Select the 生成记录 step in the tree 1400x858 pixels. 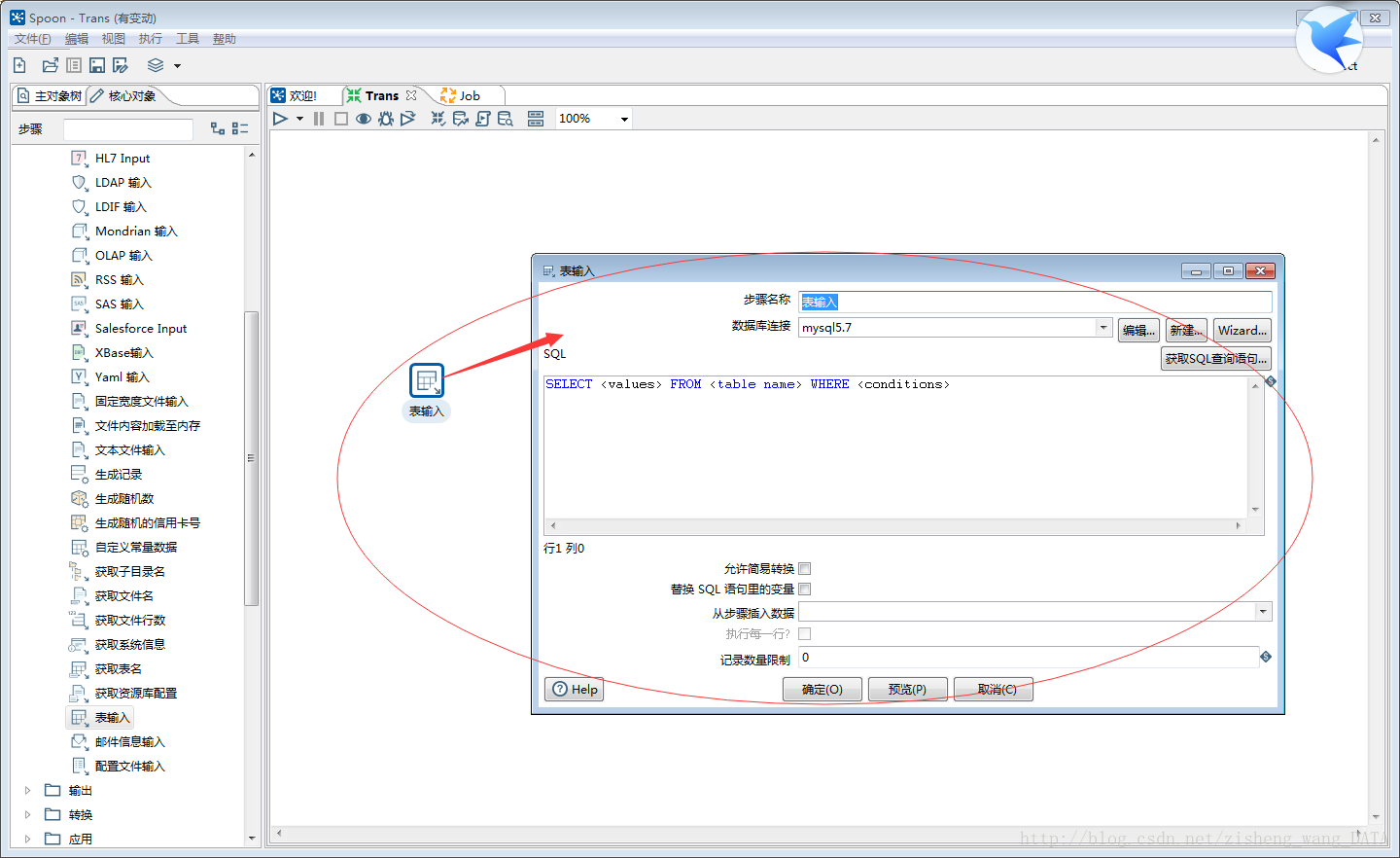coord(107,475)
